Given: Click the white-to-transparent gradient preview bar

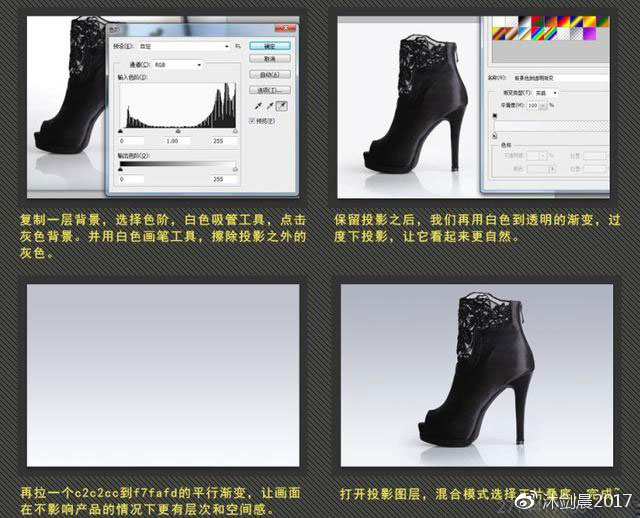Looking at the screenshot, I should click(x=552, y=126).
